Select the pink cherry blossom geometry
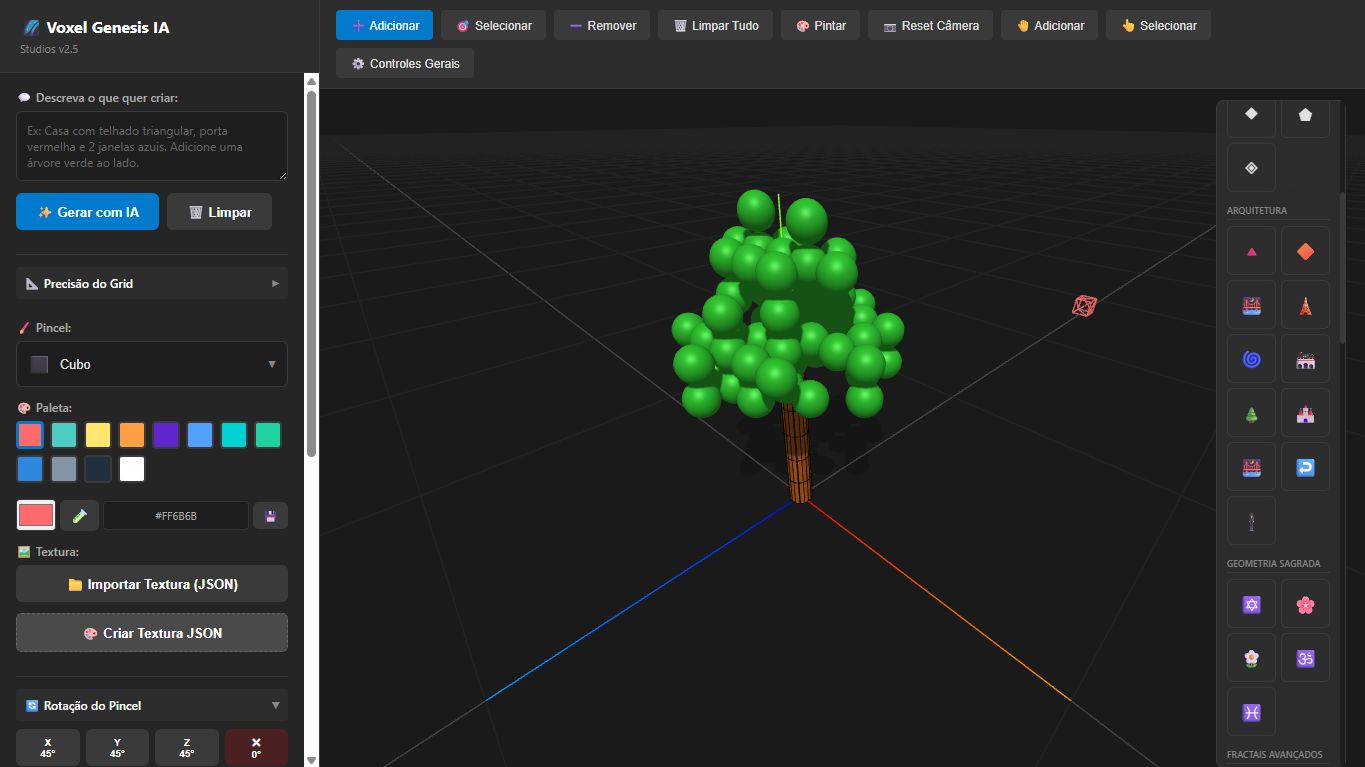 pyautogui.click(x=1305, y=604)
